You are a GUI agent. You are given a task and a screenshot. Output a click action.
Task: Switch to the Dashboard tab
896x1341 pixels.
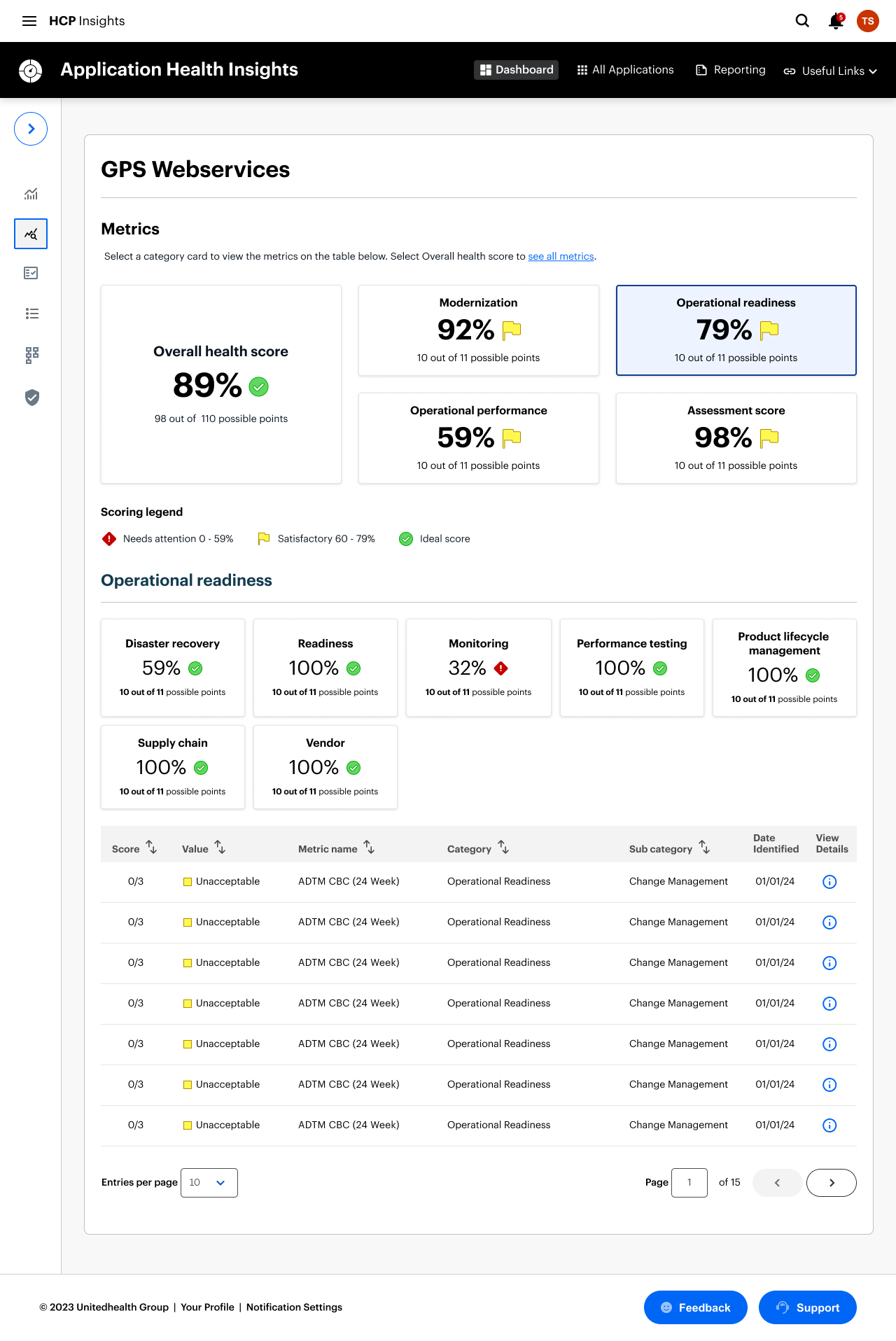(517, 70)
